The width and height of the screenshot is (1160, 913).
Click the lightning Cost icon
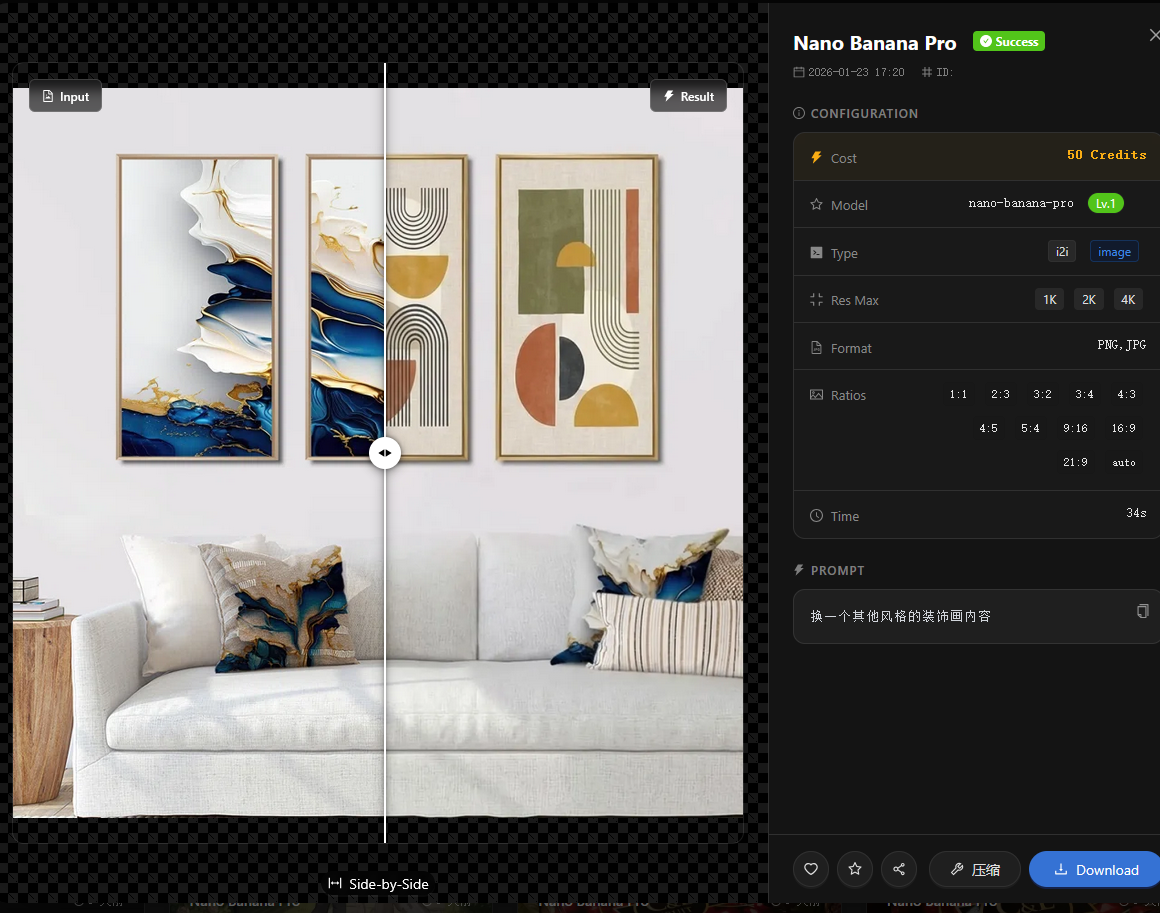coord(816,158)
